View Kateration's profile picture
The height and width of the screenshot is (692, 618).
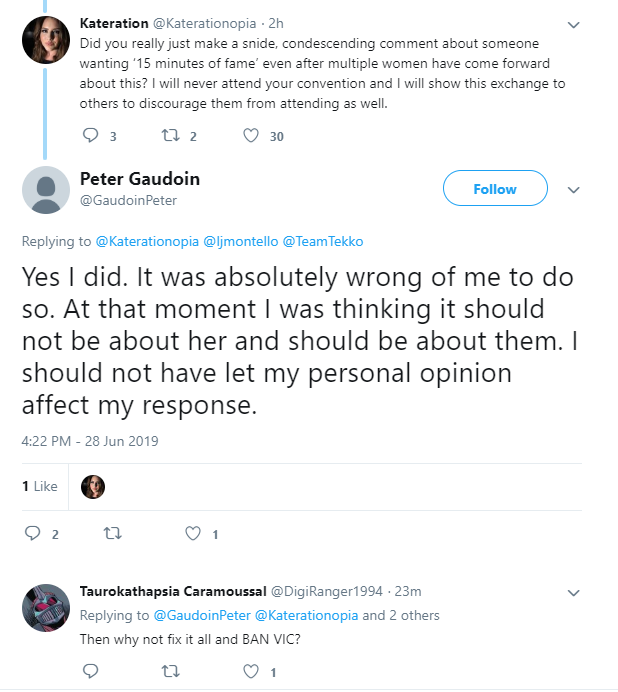pos(46,40)
